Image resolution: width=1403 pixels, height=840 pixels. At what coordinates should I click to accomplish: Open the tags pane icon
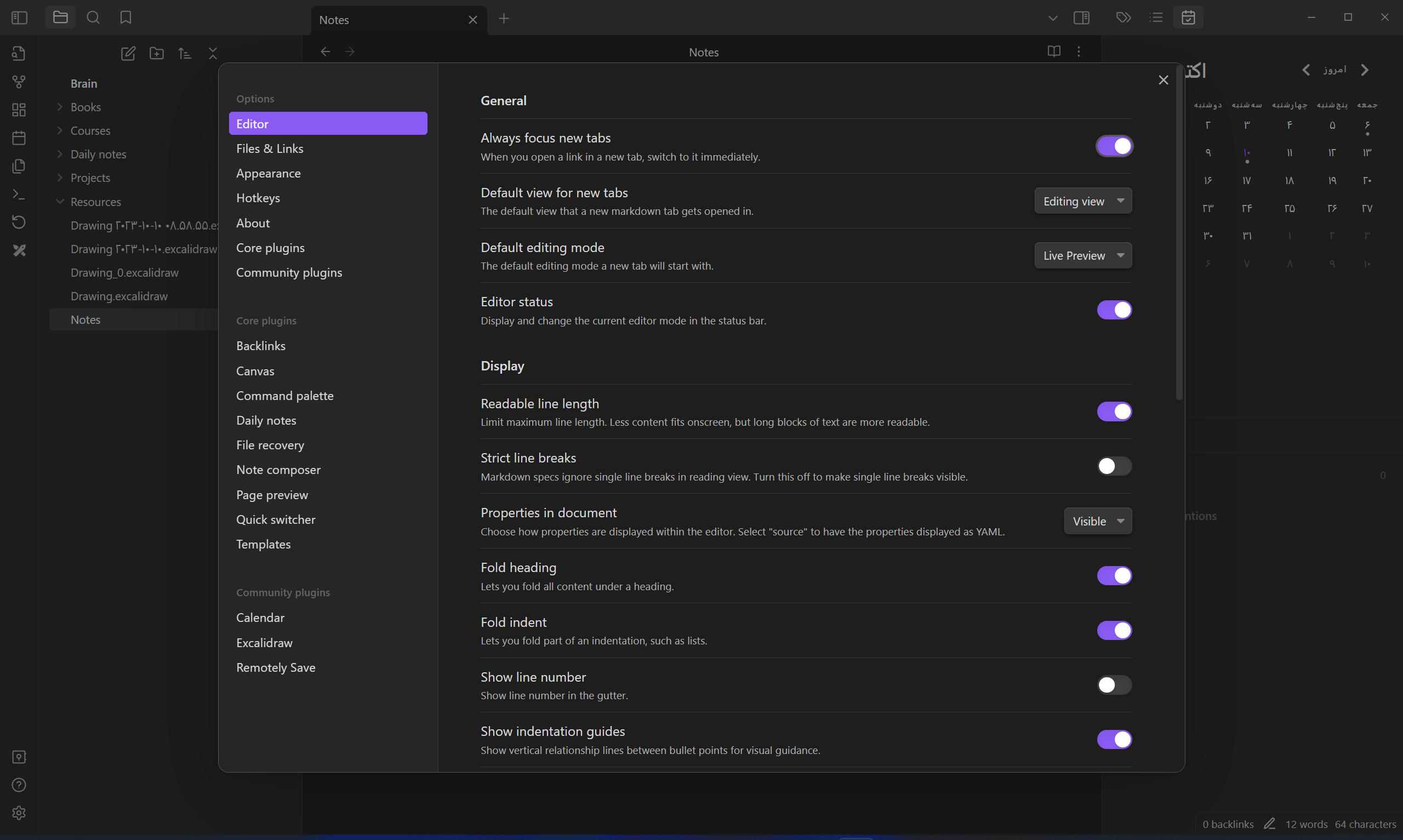coord(1123,18)
